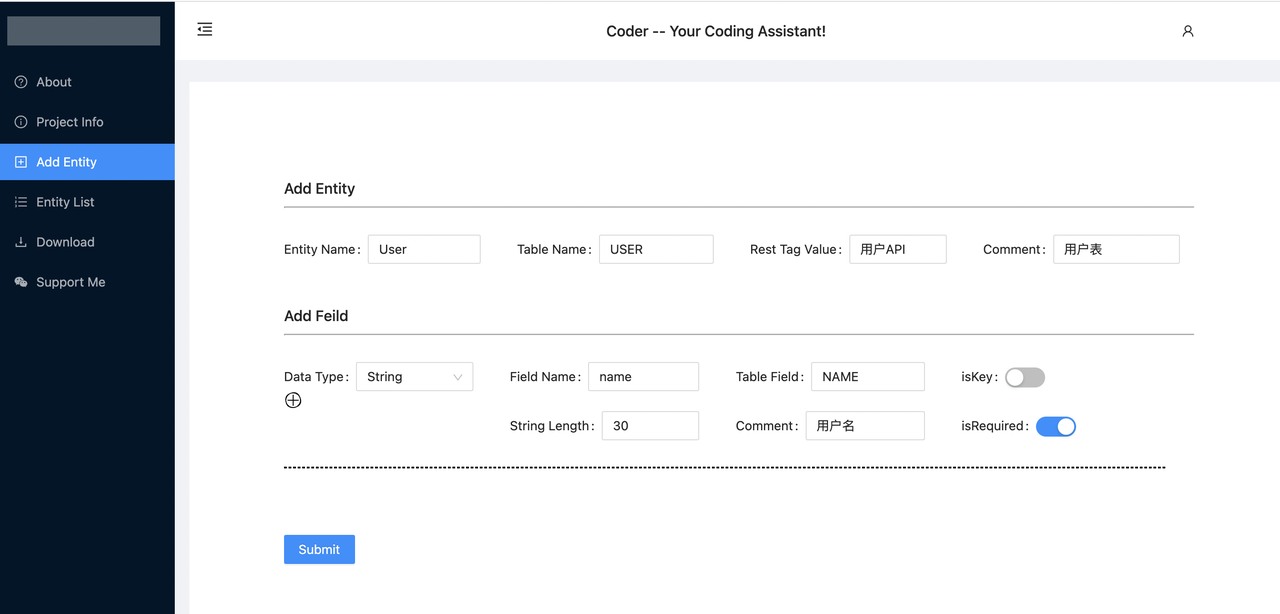Collapse the sidebar using the top-left menu icon
Viewport: 1280px width, 614px height.
coord(204,29)
